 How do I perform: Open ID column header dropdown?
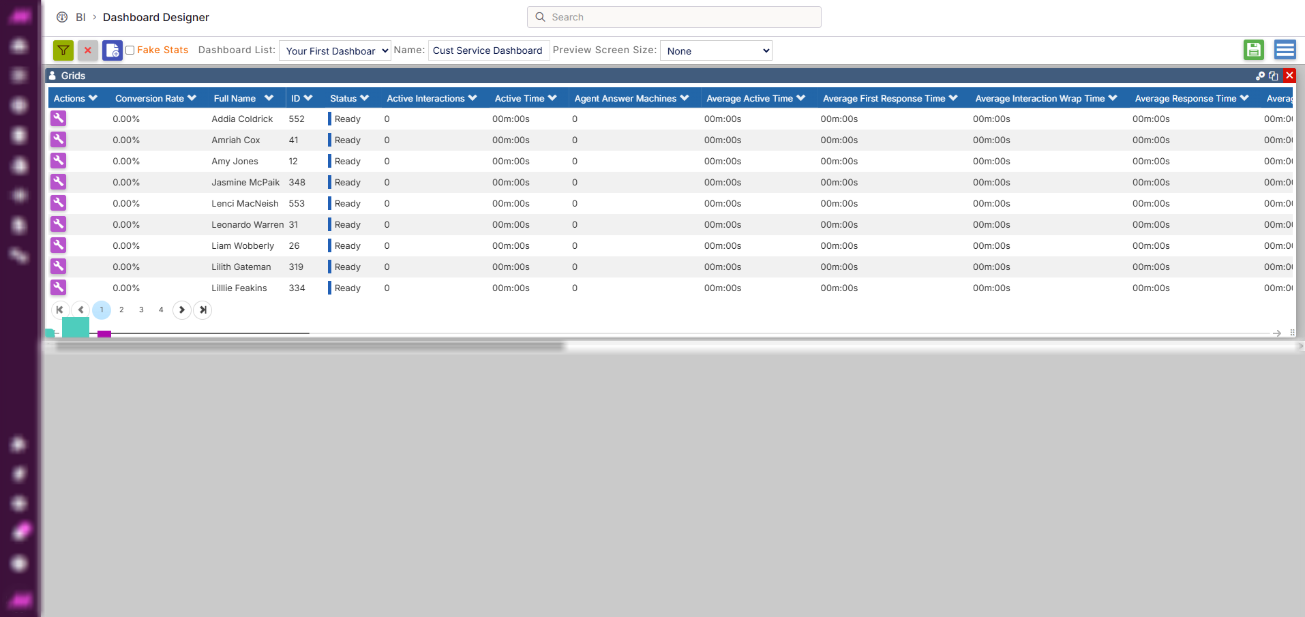coord(308,98)
